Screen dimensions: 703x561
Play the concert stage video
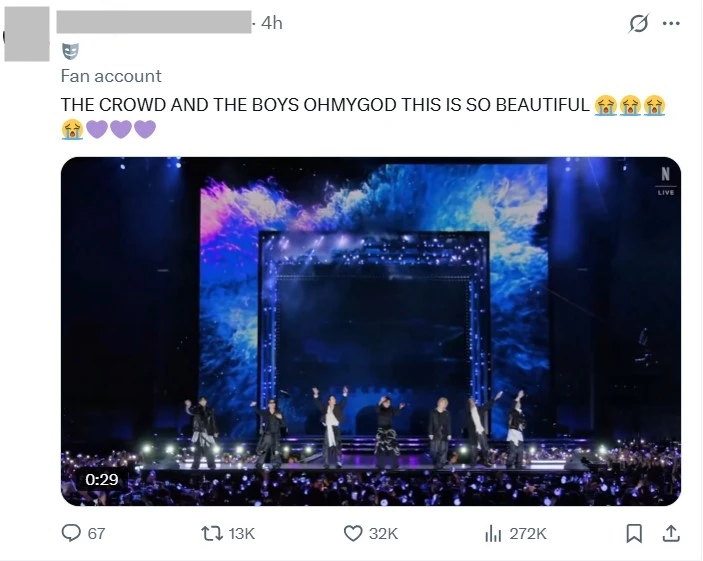[370, 330]
